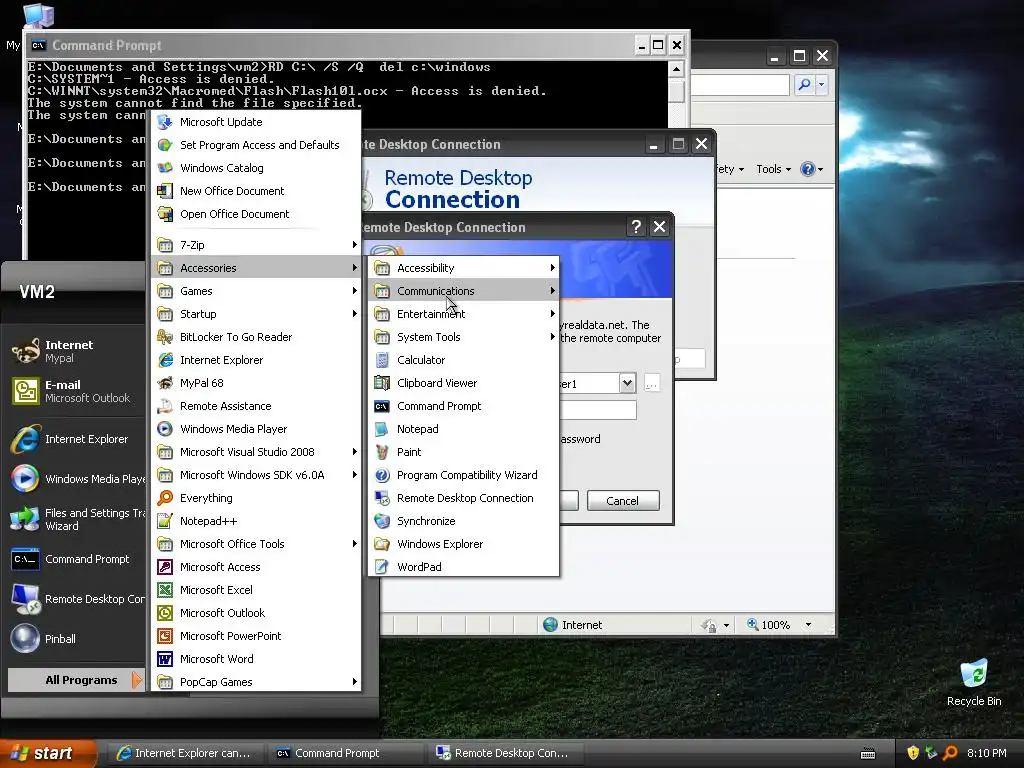Open Windows Catalog entry
Screen dimensions: 1024x768
[256, 168]
